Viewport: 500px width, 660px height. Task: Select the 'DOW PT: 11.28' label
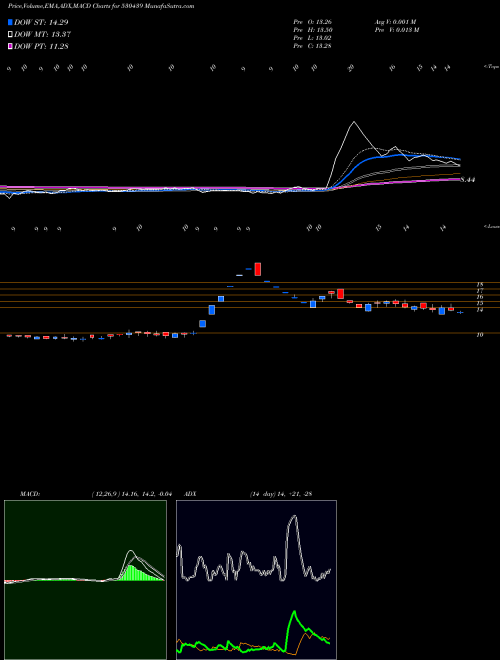41,46
